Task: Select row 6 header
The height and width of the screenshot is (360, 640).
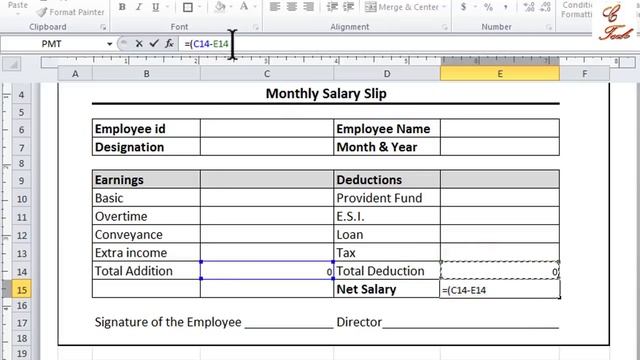Action: point(21,129)
